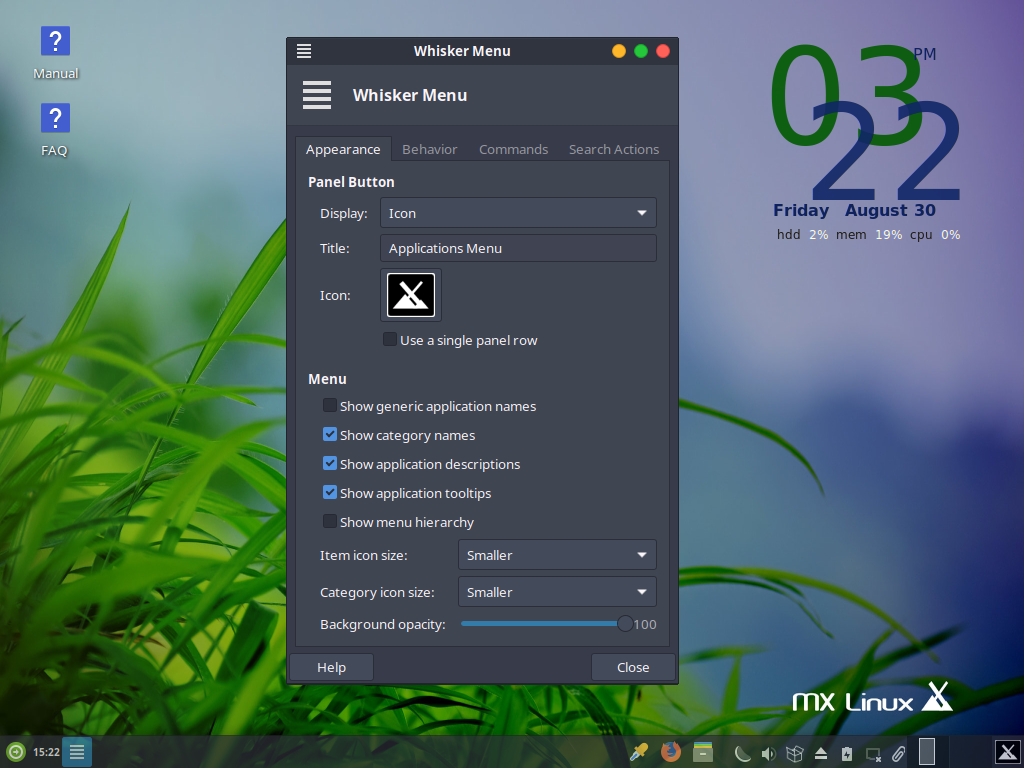Click the 15:22 panel clock
Viewport: 1024px width, 768px height.
[46, 752]
